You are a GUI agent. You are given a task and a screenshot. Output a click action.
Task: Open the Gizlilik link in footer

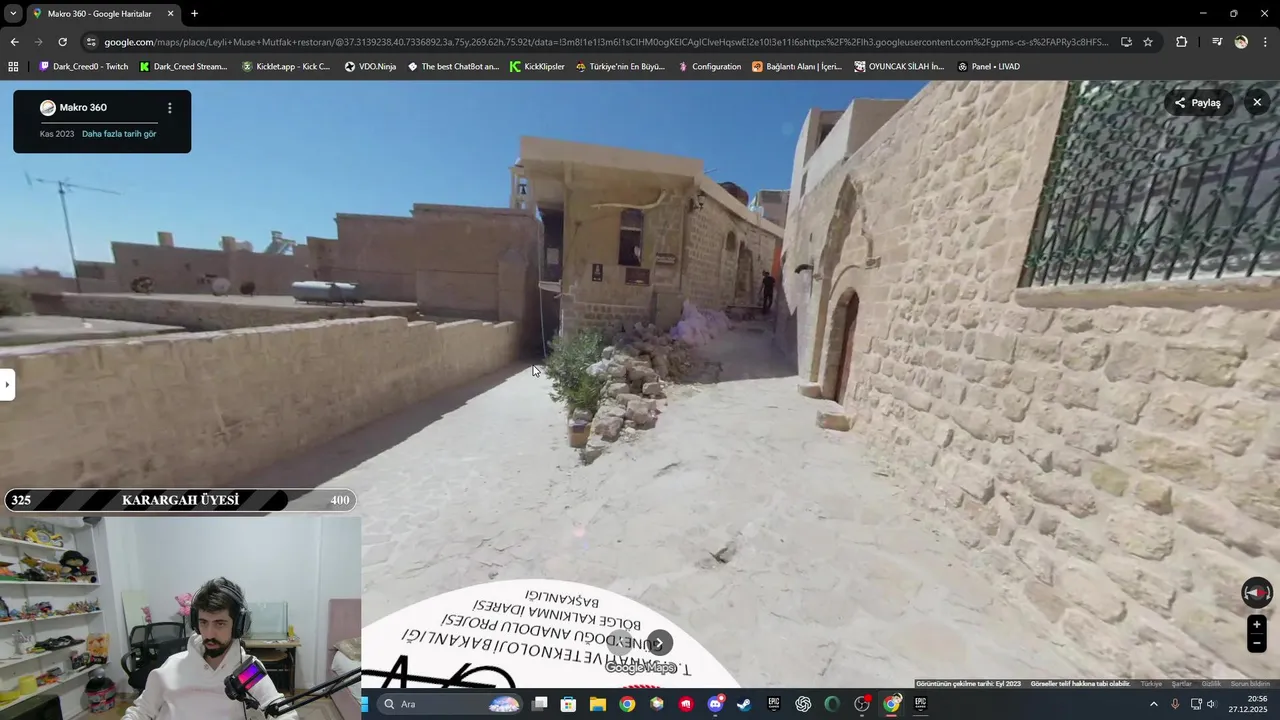point(1211,684)
